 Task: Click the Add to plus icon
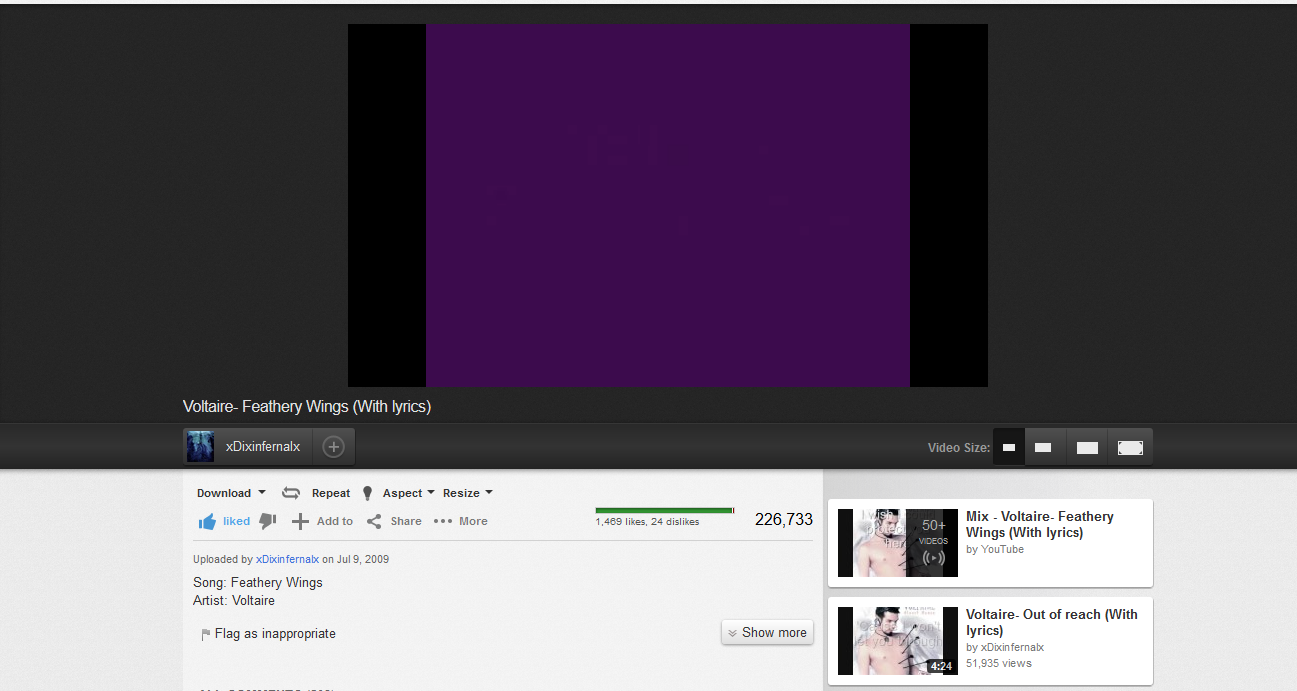coord(300,520)
